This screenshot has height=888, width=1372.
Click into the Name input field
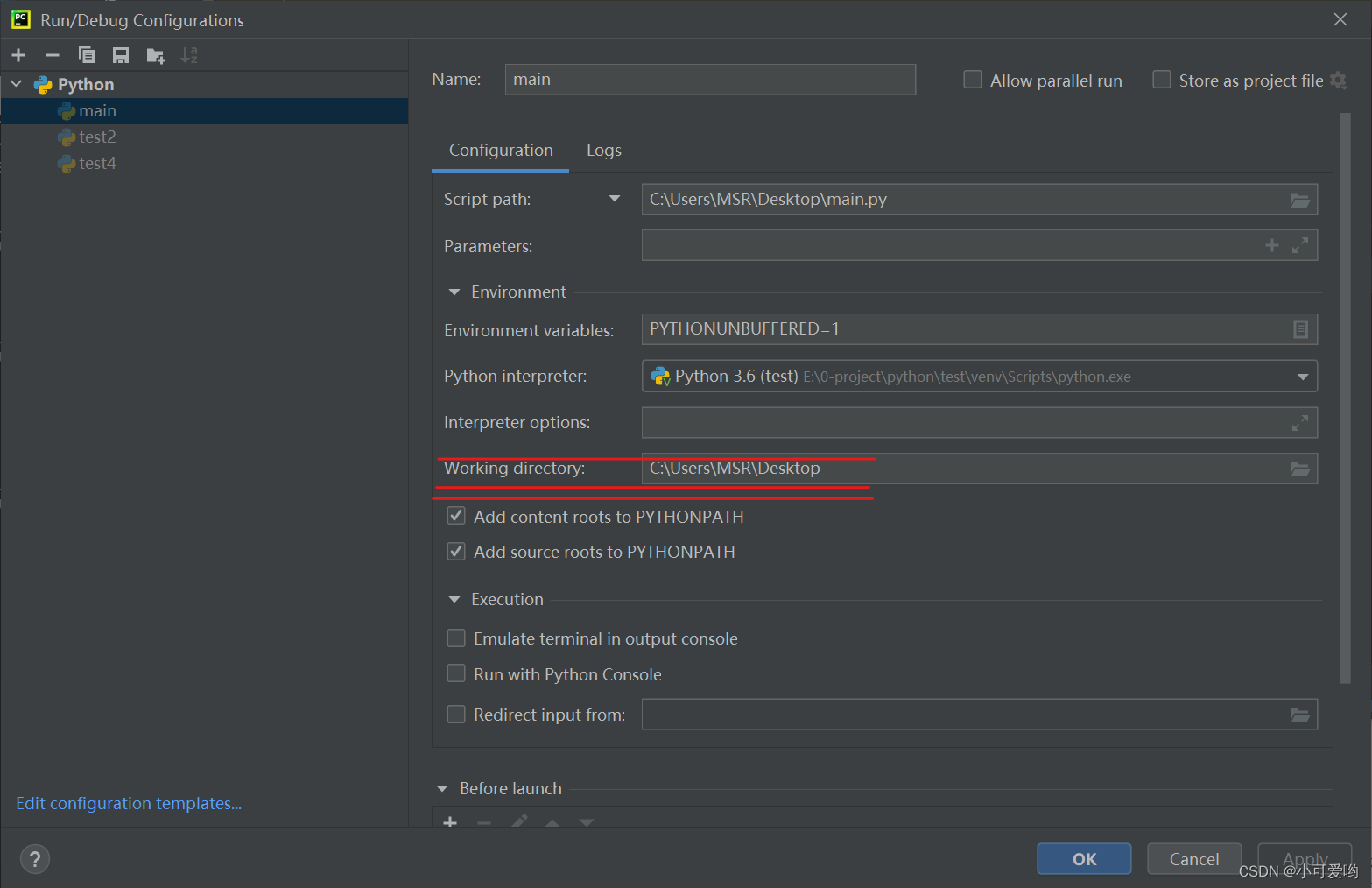tap(709, 80)
